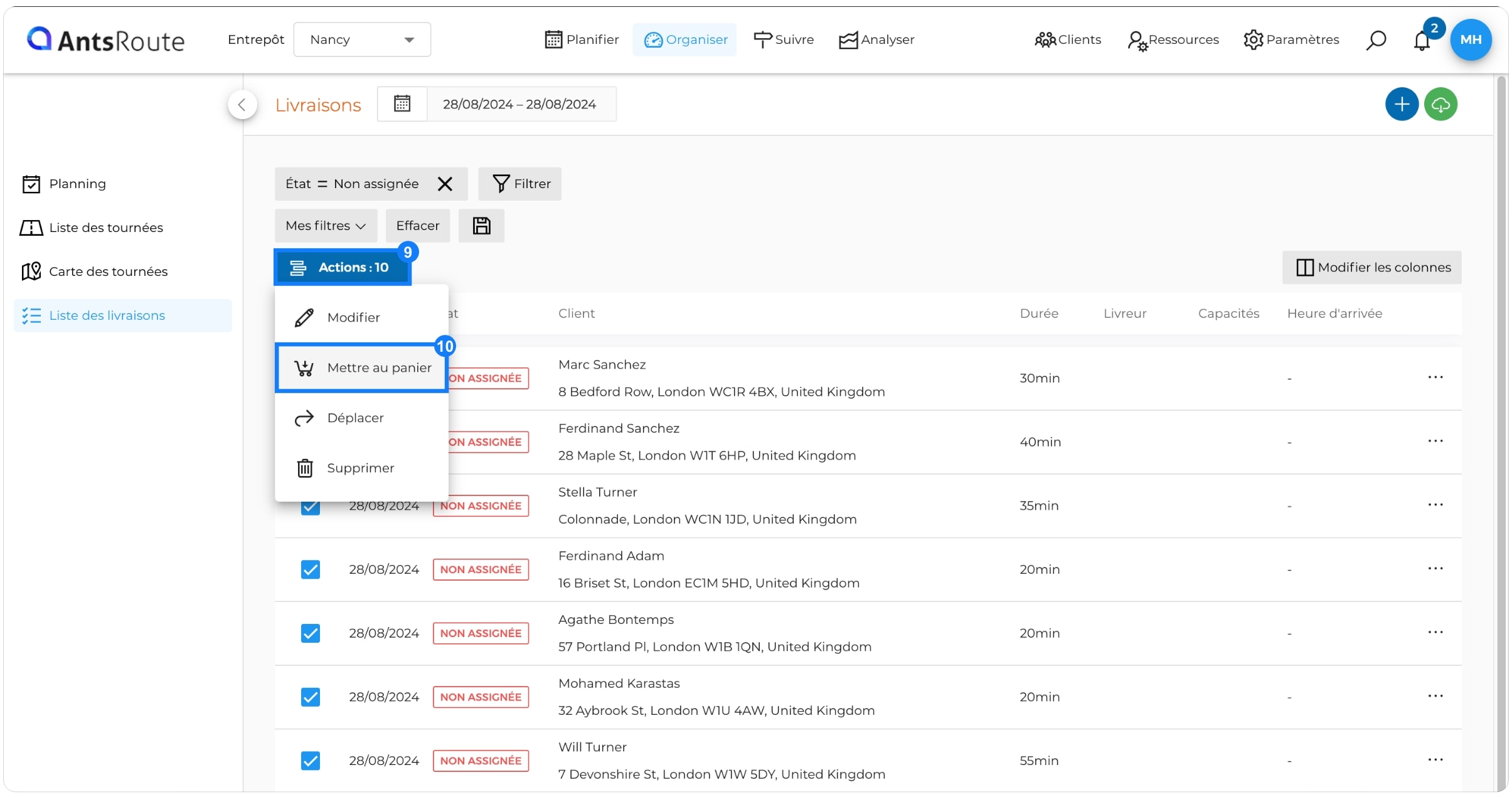Open the Clients page

coord(1068,40)
